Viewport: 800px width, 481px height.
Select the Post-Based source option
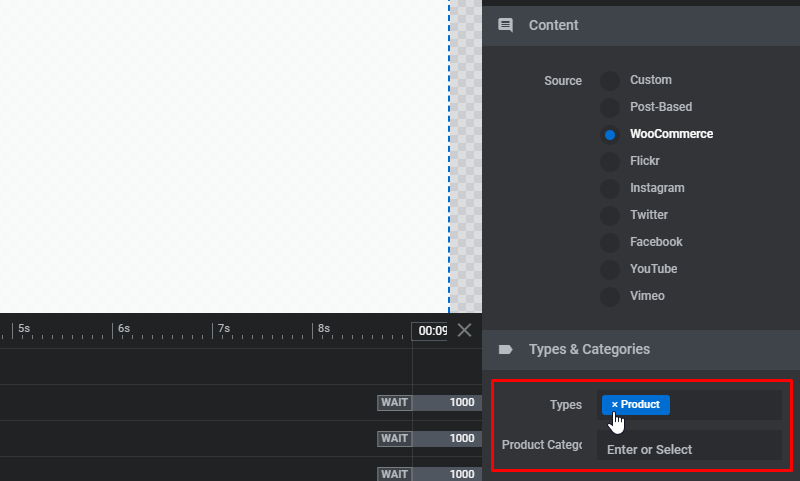pos(610,108)
